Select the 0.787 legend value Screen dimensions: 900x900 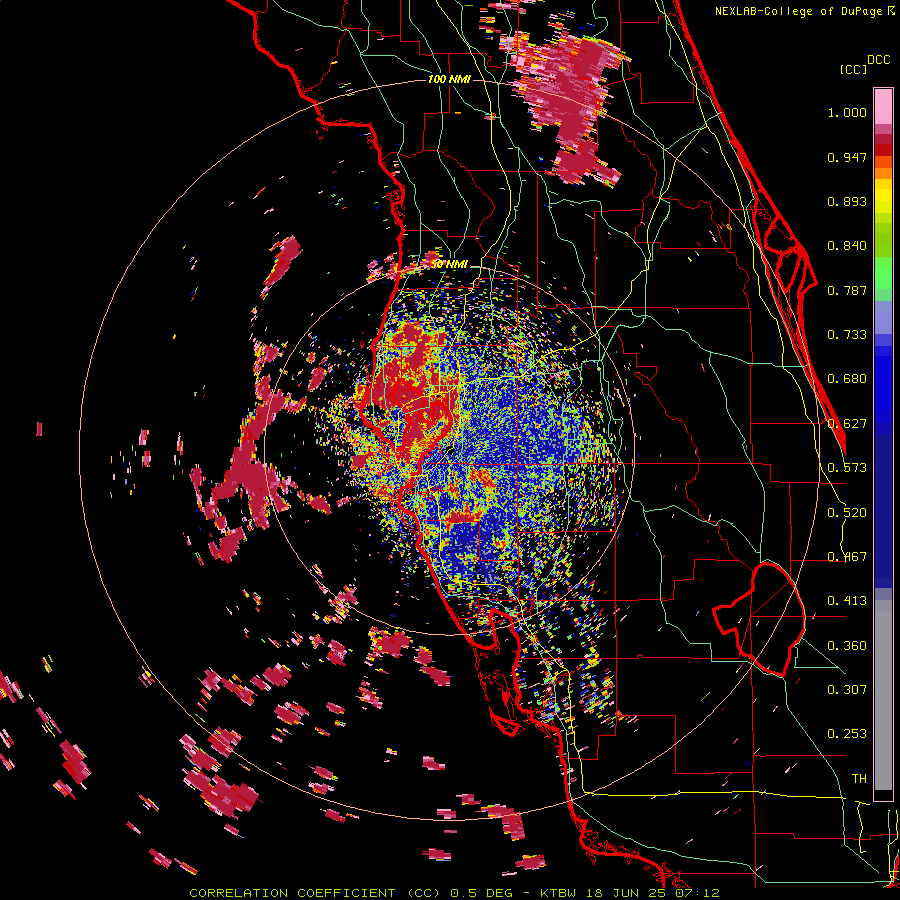coord(847,290)
